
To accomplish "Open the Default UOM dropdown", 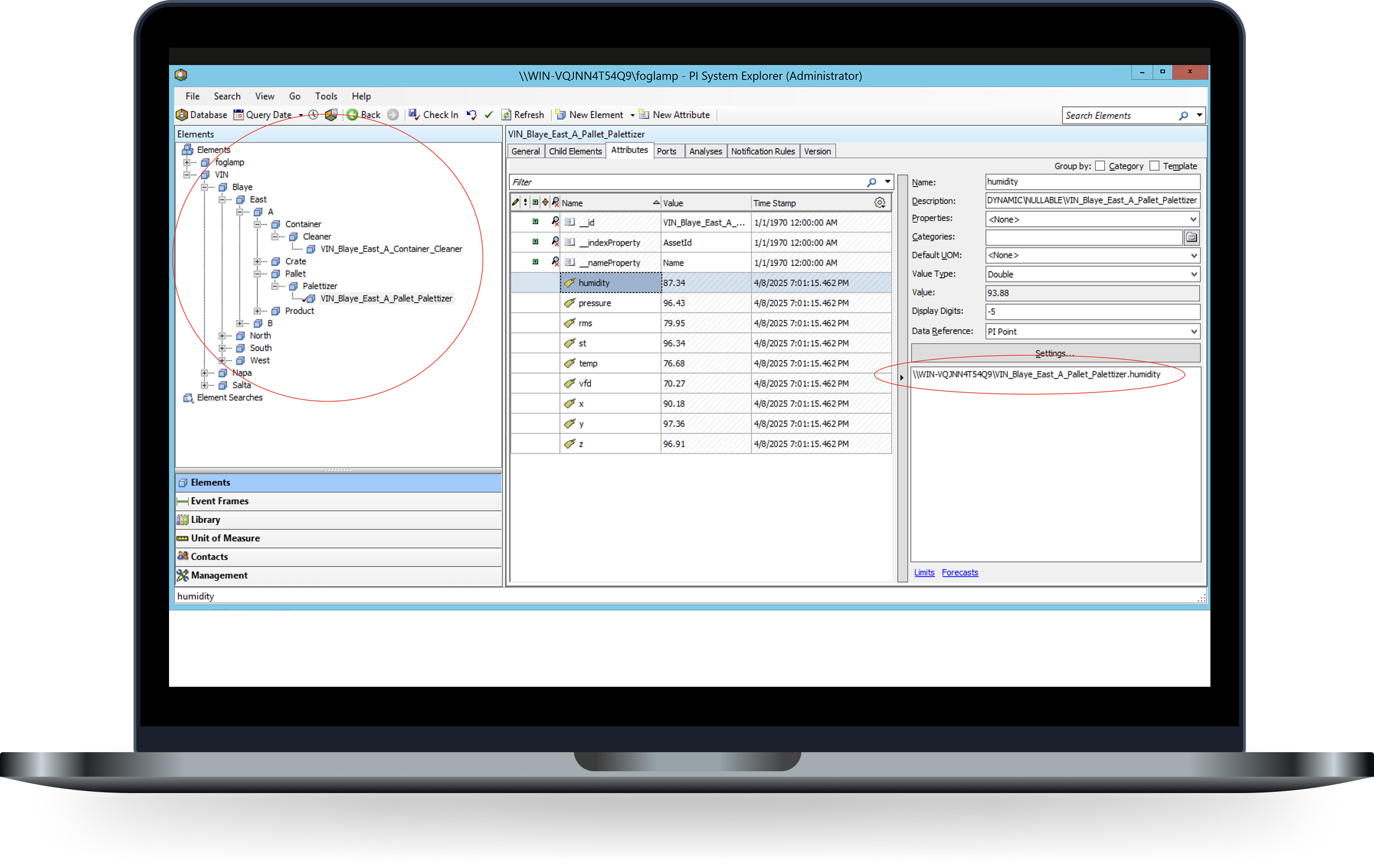I will tap(1093, 256).
